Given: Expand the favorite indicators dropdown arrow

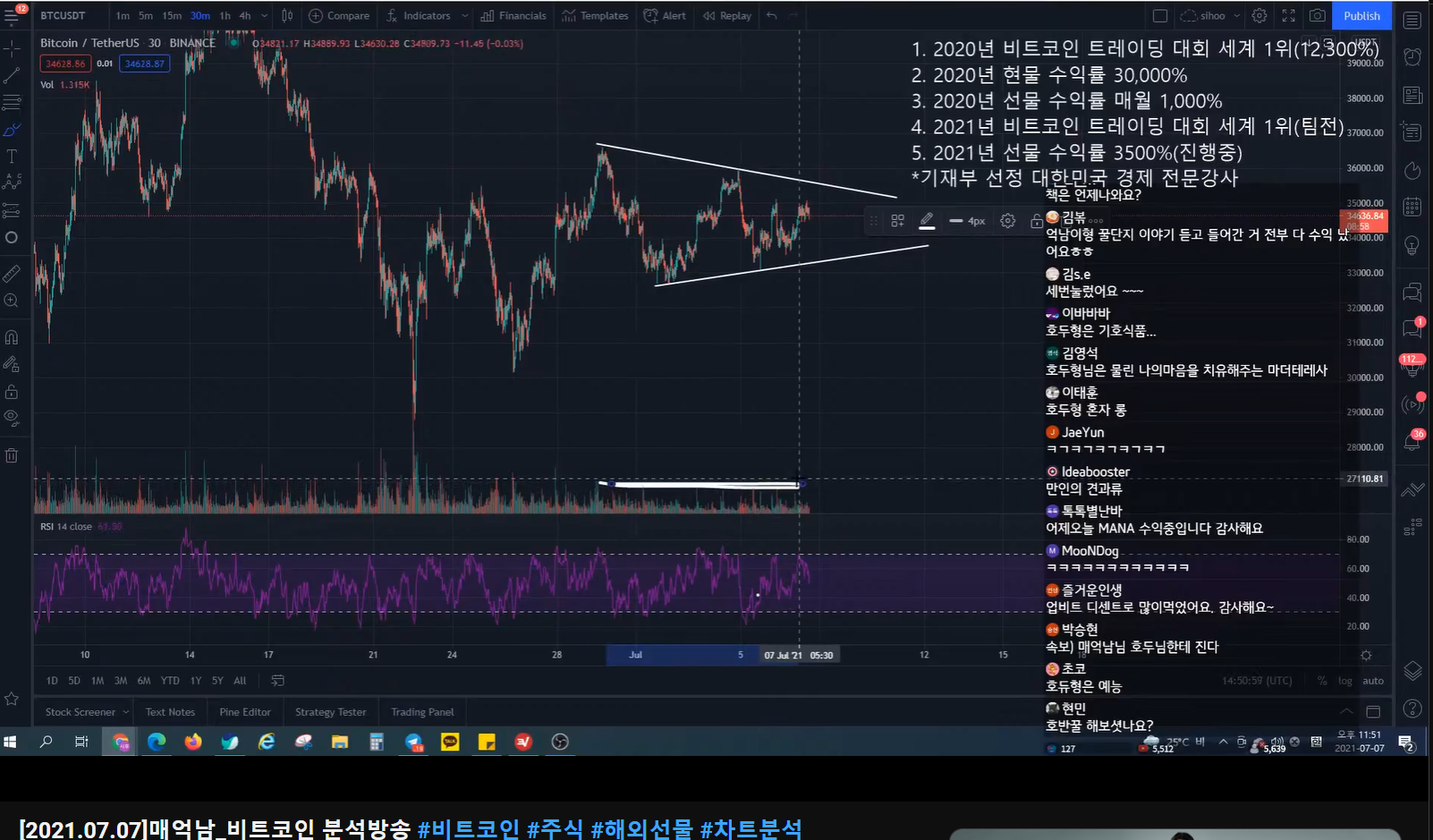Looking at the screenshot, I should pyautogui.click(x=464, y=15).
